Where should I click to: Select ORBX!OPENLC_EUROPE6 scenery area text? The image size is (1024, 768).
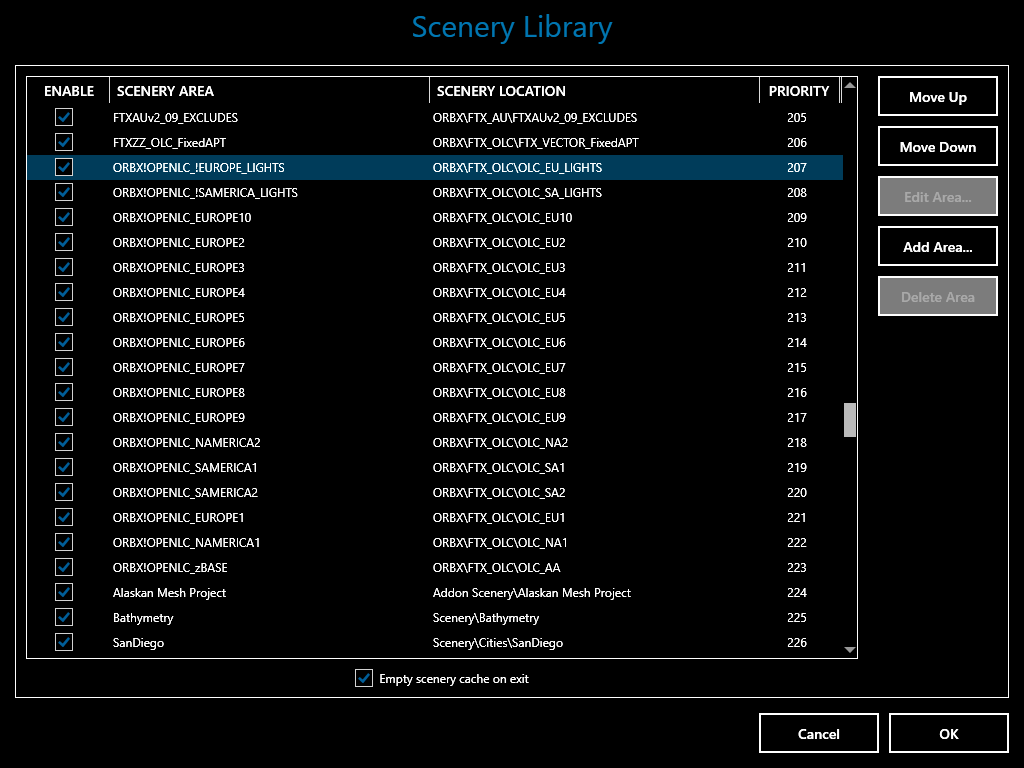tap(178, 342)
